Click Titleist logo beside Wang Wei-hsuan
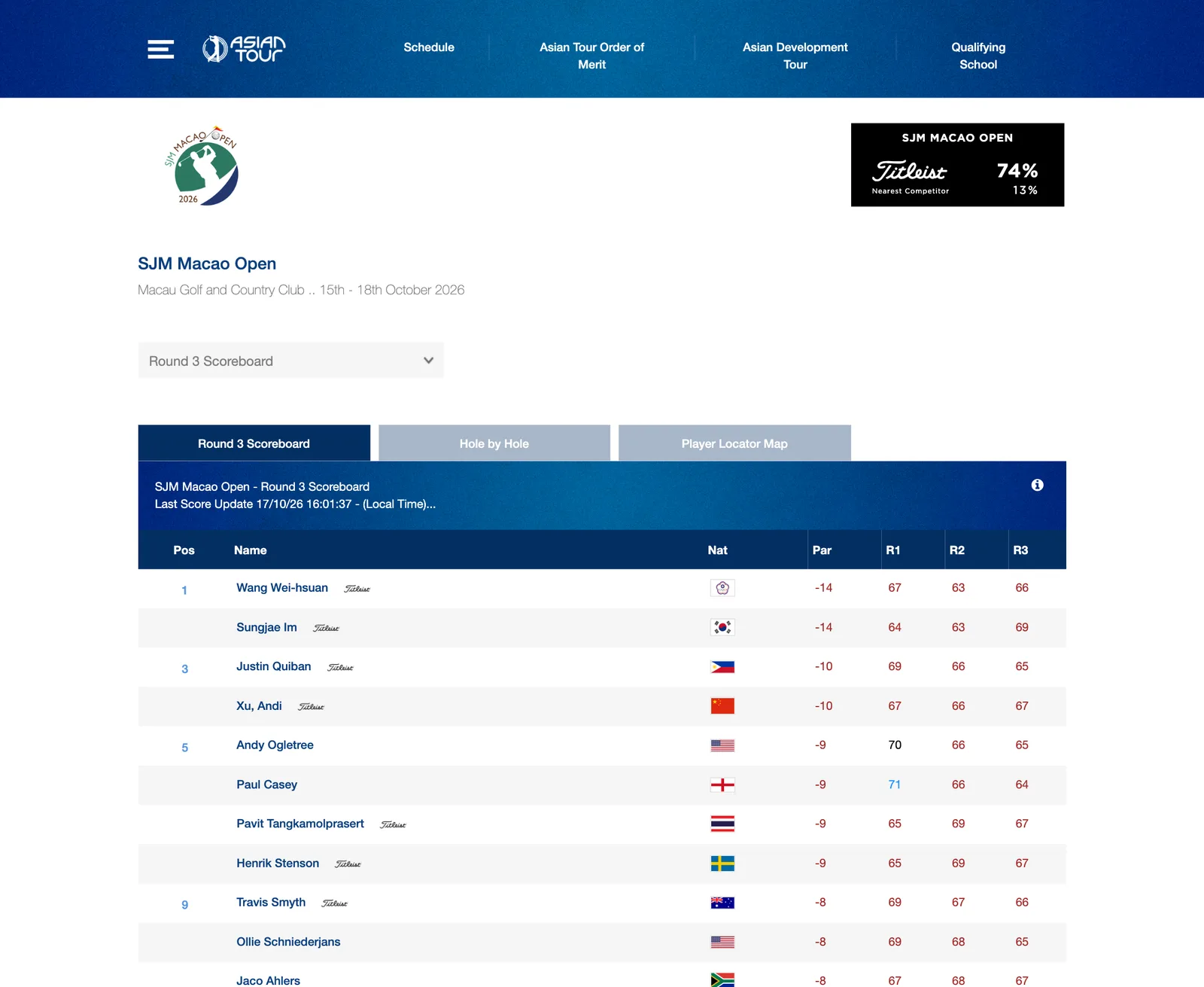This screenshot has width=1204, height=987. tap(357, 589)
